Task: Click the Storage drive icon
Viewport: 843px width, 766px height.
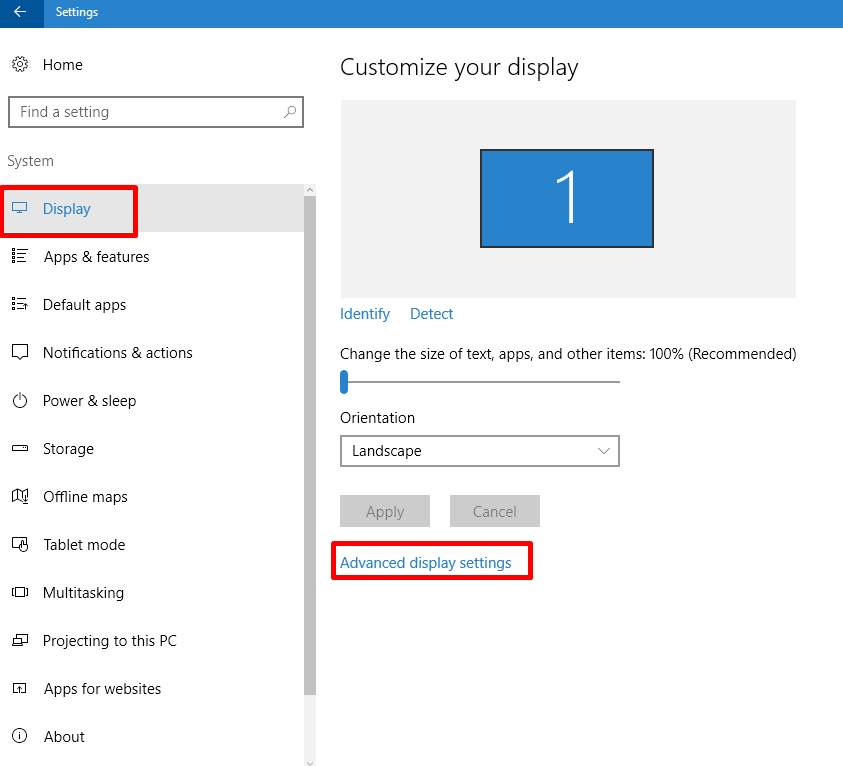Action: pos(20,449)
